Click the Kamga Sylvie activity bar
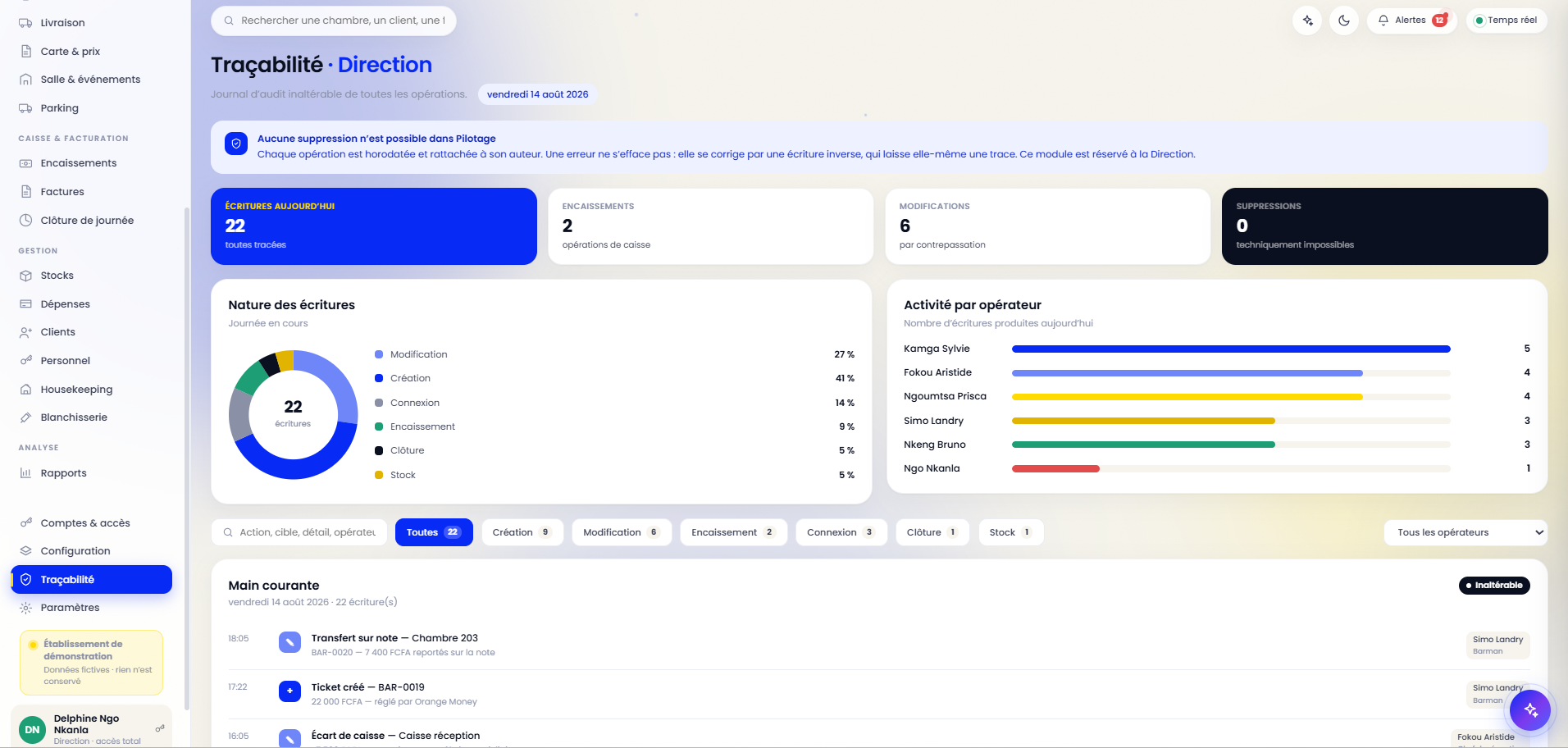Image resolution: width=1568 pixels, height=748 pixels. 1231,349
